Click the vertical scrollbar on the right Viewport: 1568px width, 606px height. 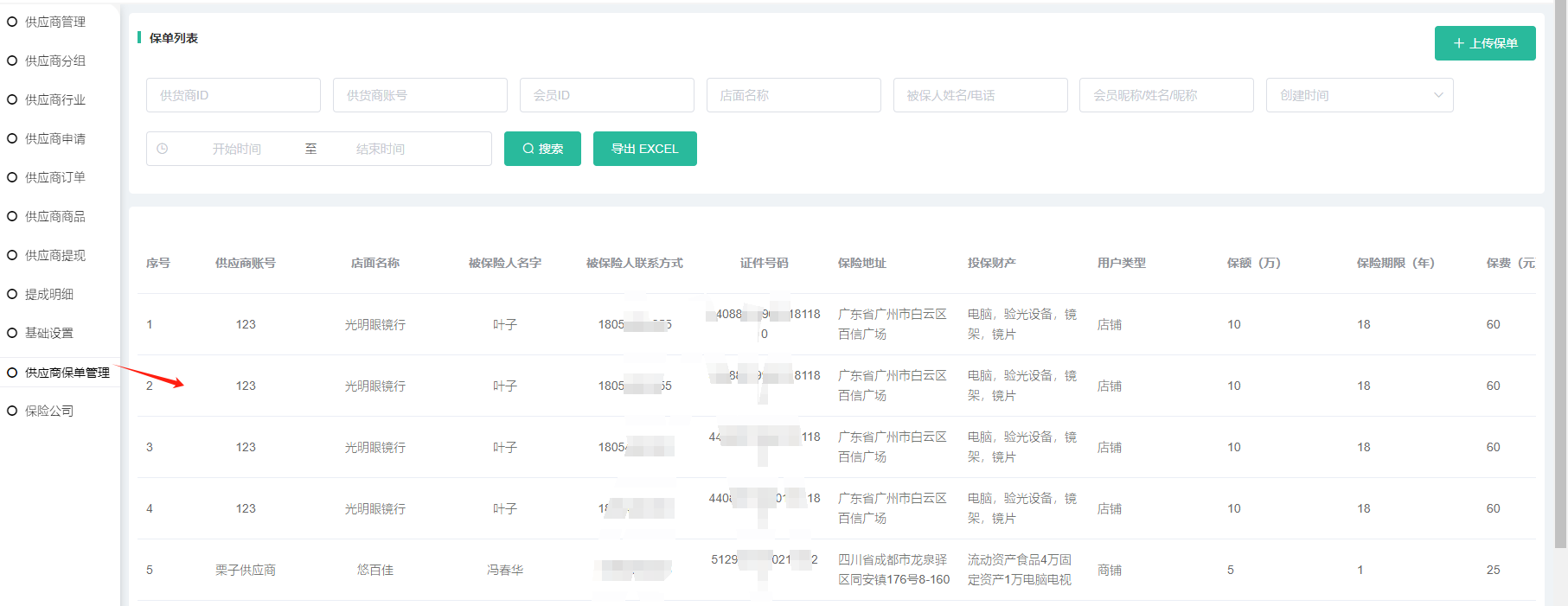coord(1560,277)
